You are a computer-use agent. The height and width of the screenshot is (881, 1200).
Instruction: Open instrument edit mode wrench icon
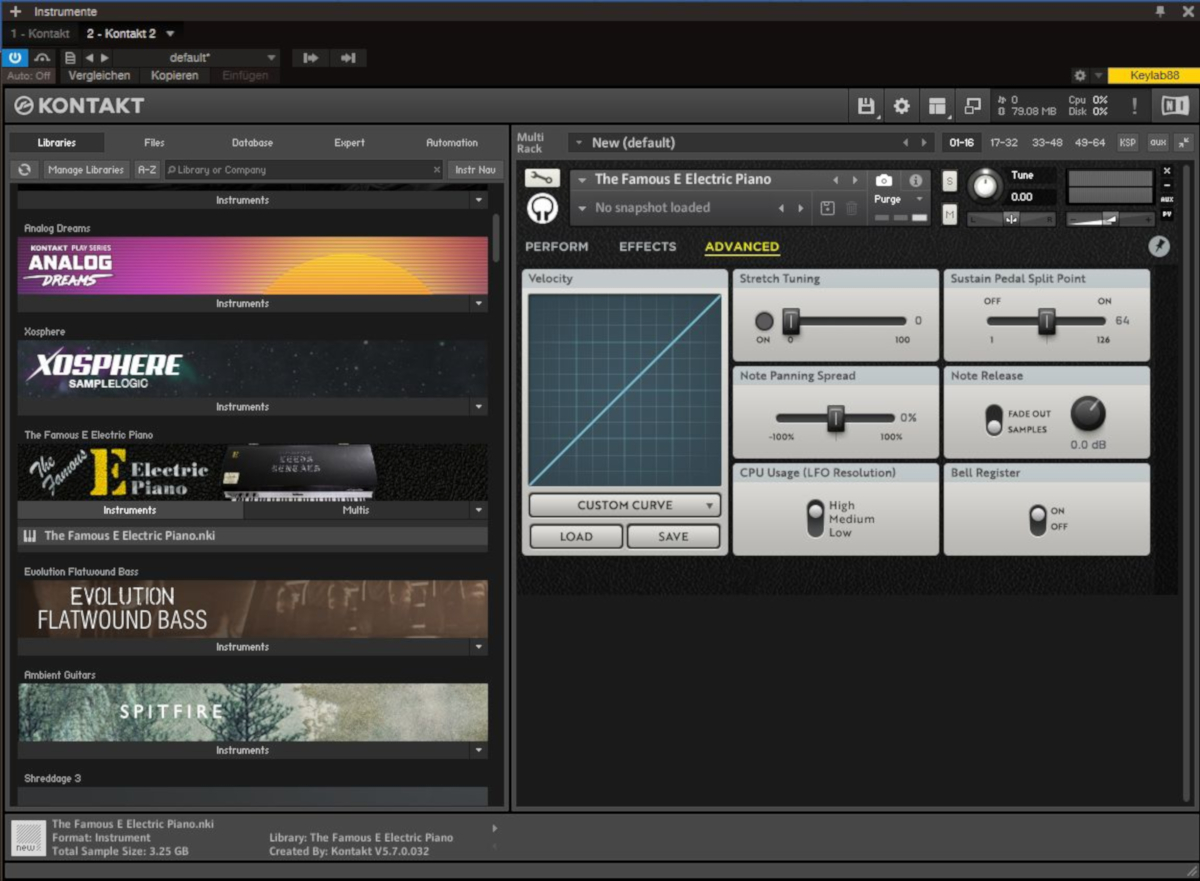coord(542,178)
